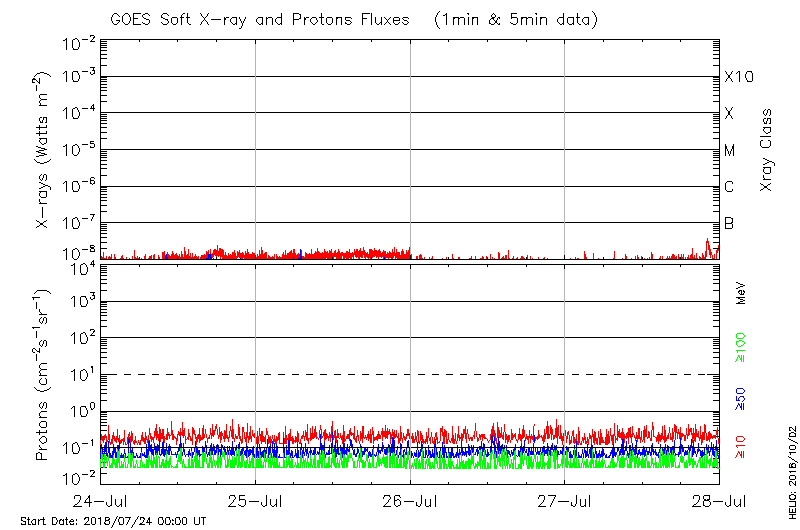
Task: Click the C flare class label
Action: 730,187
